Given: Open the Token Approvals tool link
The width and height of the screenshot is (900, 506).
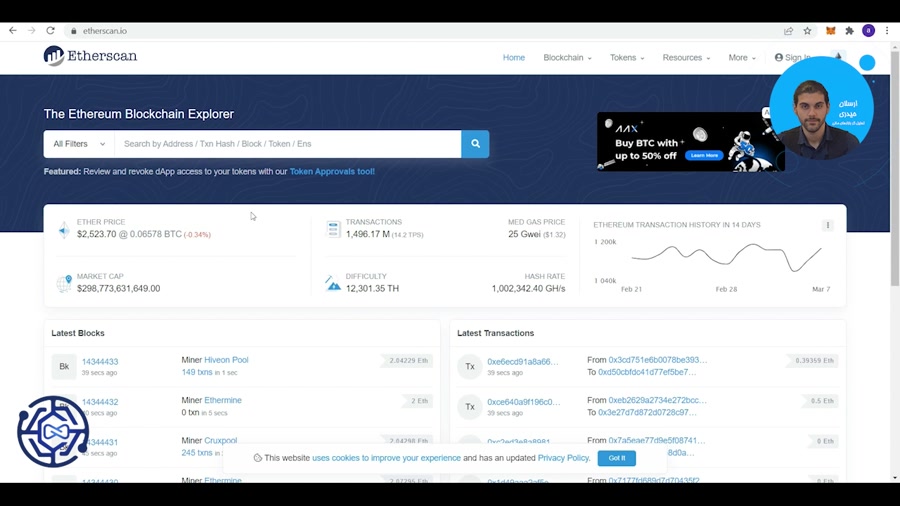Looking at the screenshot, I should [332, 172].
